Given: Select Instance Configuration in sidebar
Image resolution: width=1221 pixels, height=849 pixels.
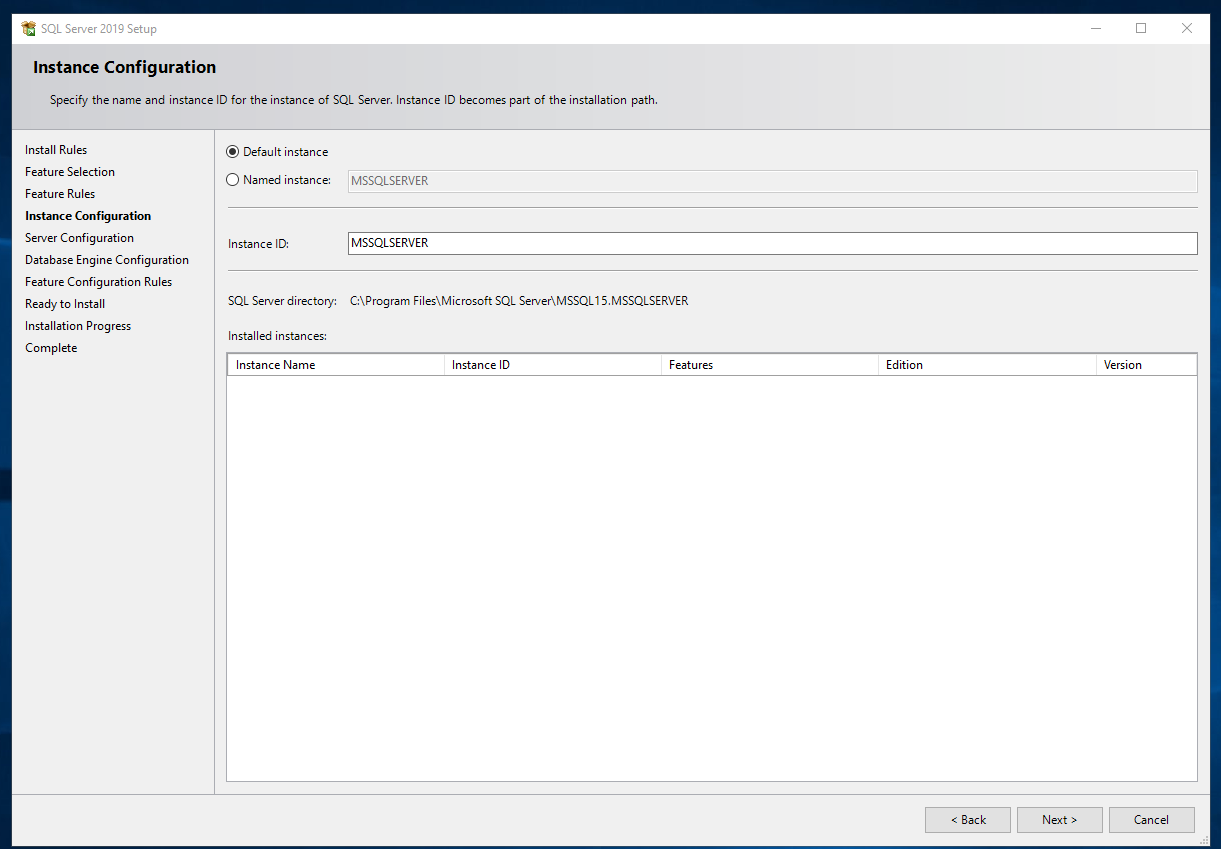Looking at the screenshot, I should 88,216.
